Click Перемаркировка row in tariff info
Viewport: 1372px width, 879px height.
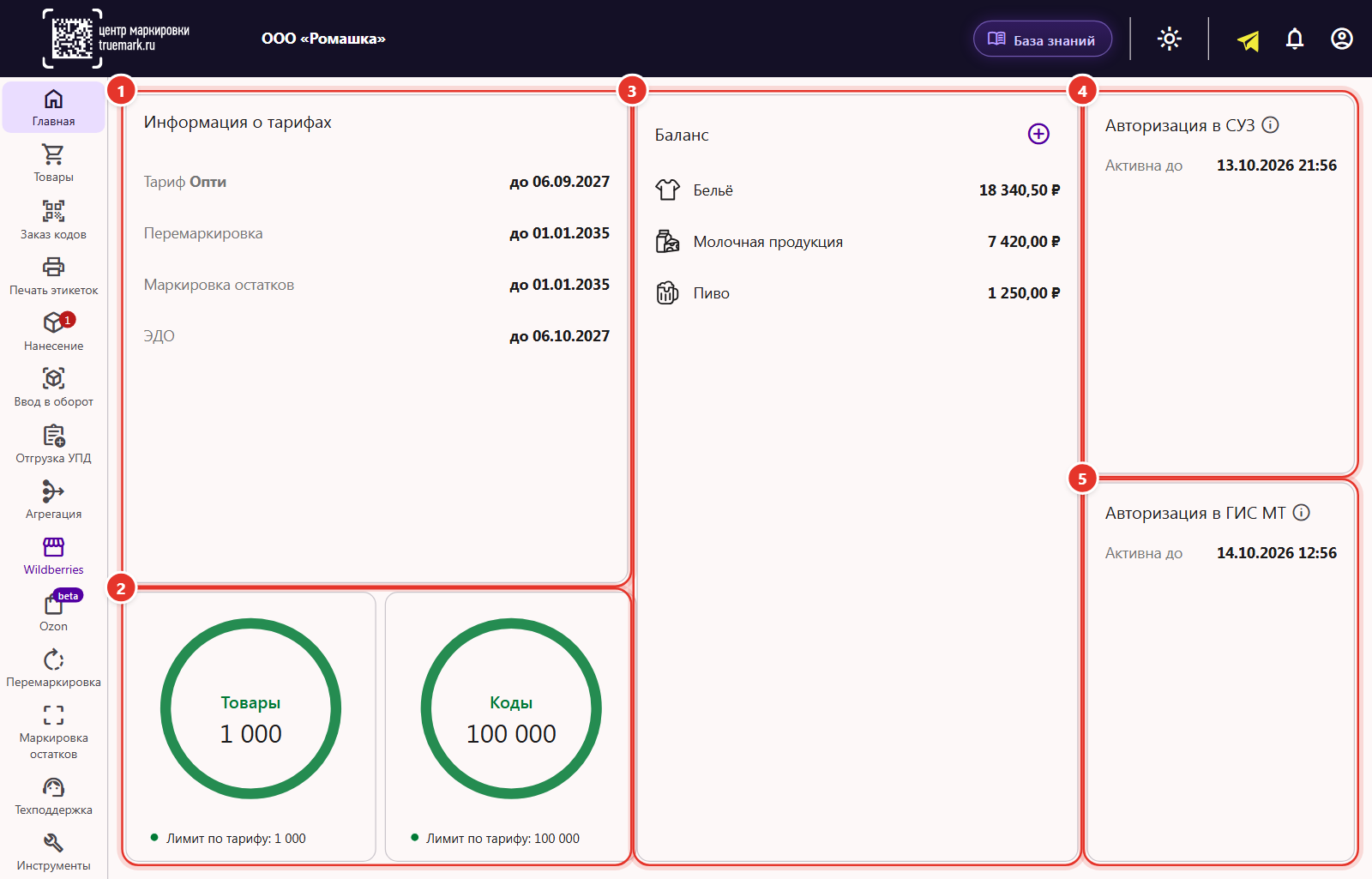coord(376,233)
